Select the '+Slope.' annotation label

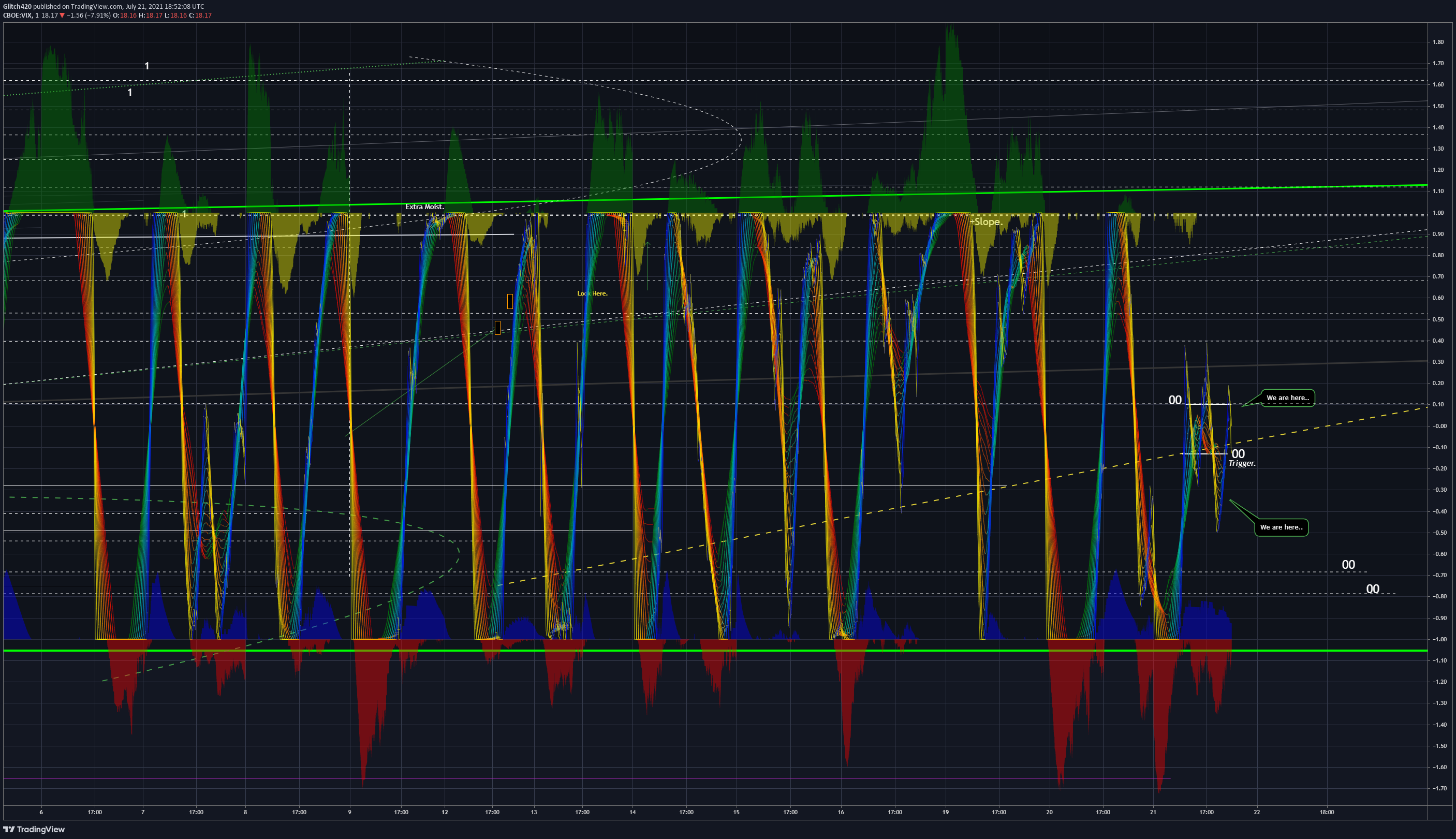[986, 222]
